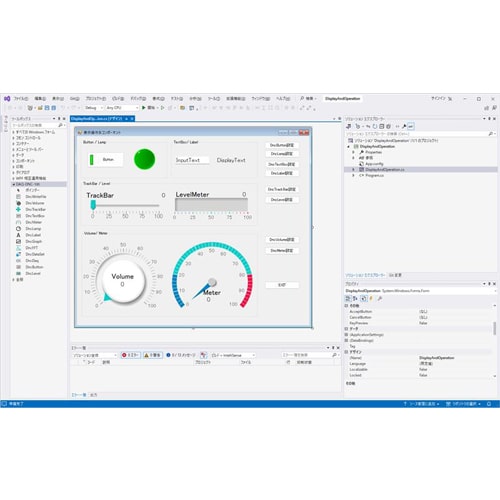Select the DncTrackBar toolbox item
This screenshot has width=500, height=500.
36,209
